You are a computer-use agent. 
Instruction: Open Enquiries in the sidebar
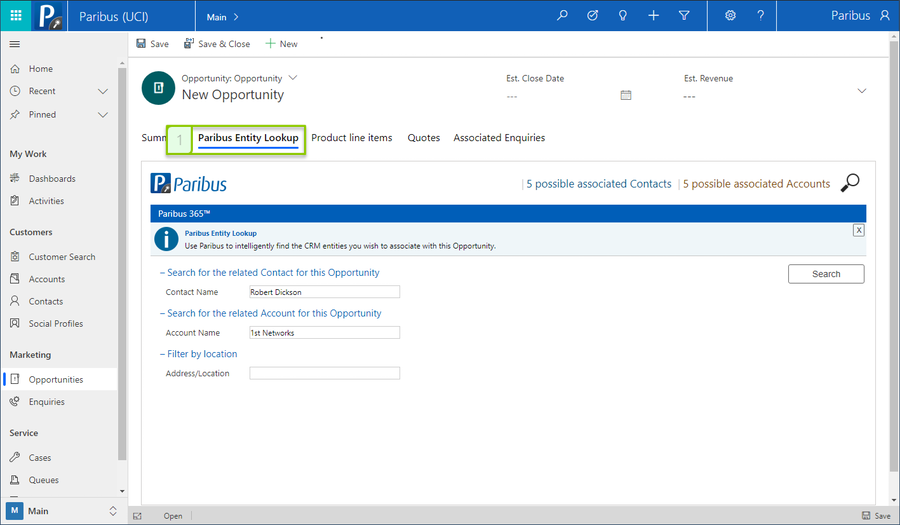[46, 402]
